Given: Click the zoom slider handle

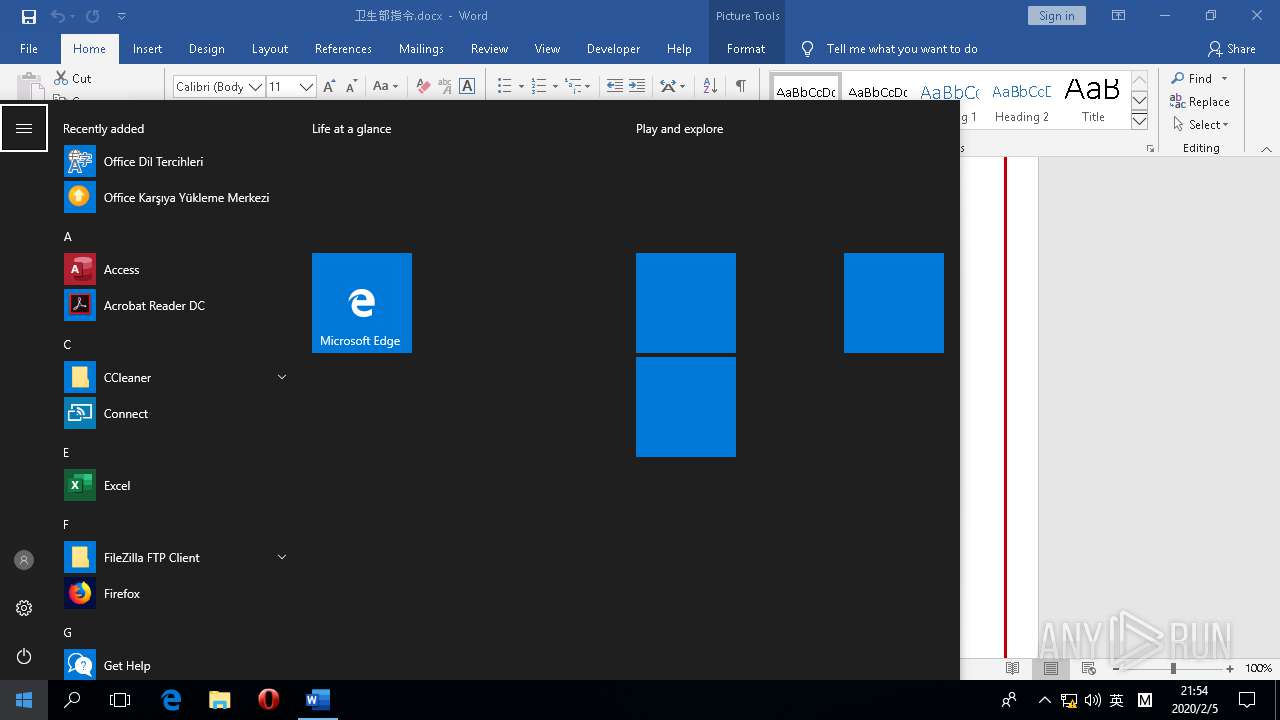Looking at the screenshot, I should point(1173,668).
